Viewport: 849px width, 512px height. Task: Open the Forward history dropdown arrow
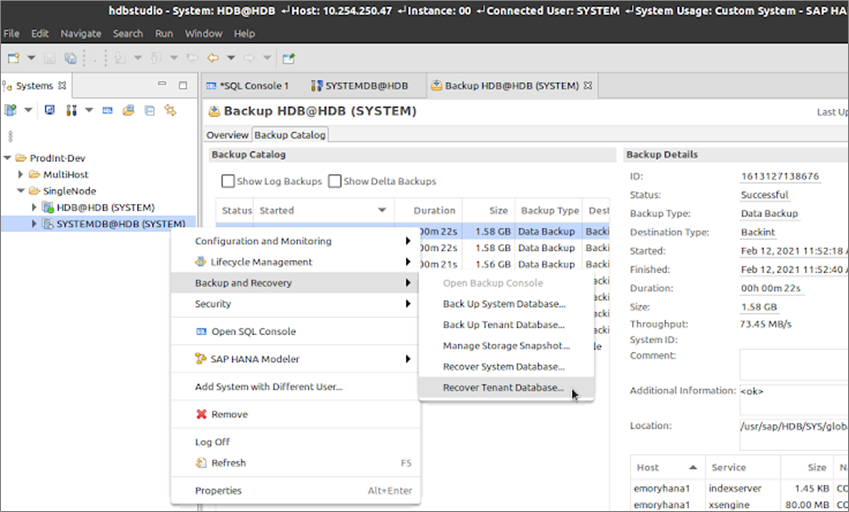point(267,58)
